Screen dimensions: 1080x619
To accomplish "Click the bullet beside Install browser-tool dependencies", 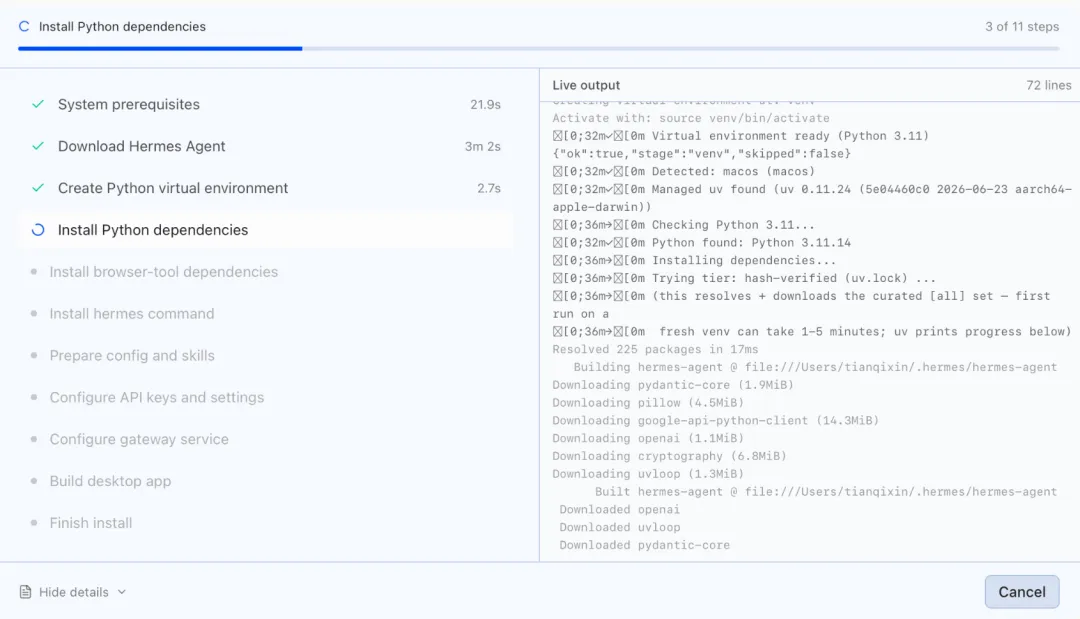I will [34, 272].
